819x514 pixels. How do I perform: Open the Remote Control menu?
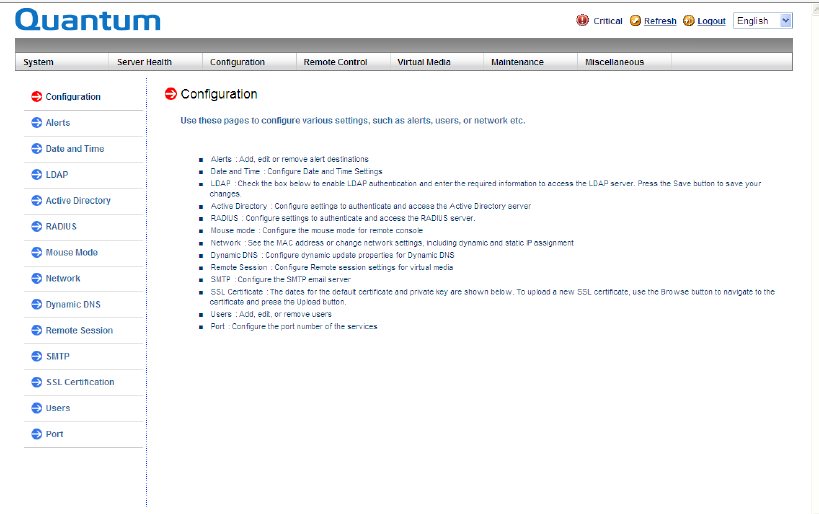tap(335, 62)
